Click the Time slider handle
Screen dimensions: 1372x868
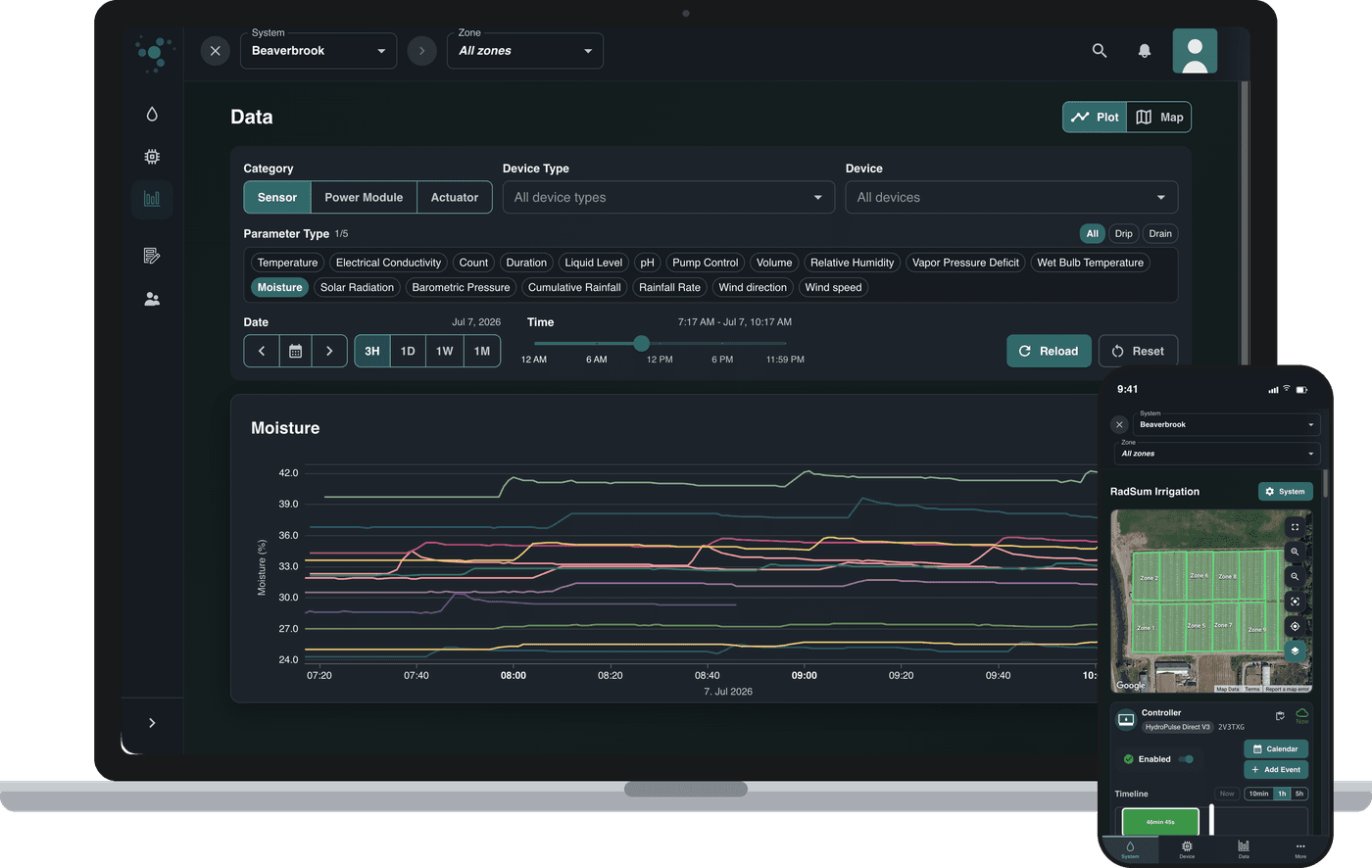tap(641, 344)
